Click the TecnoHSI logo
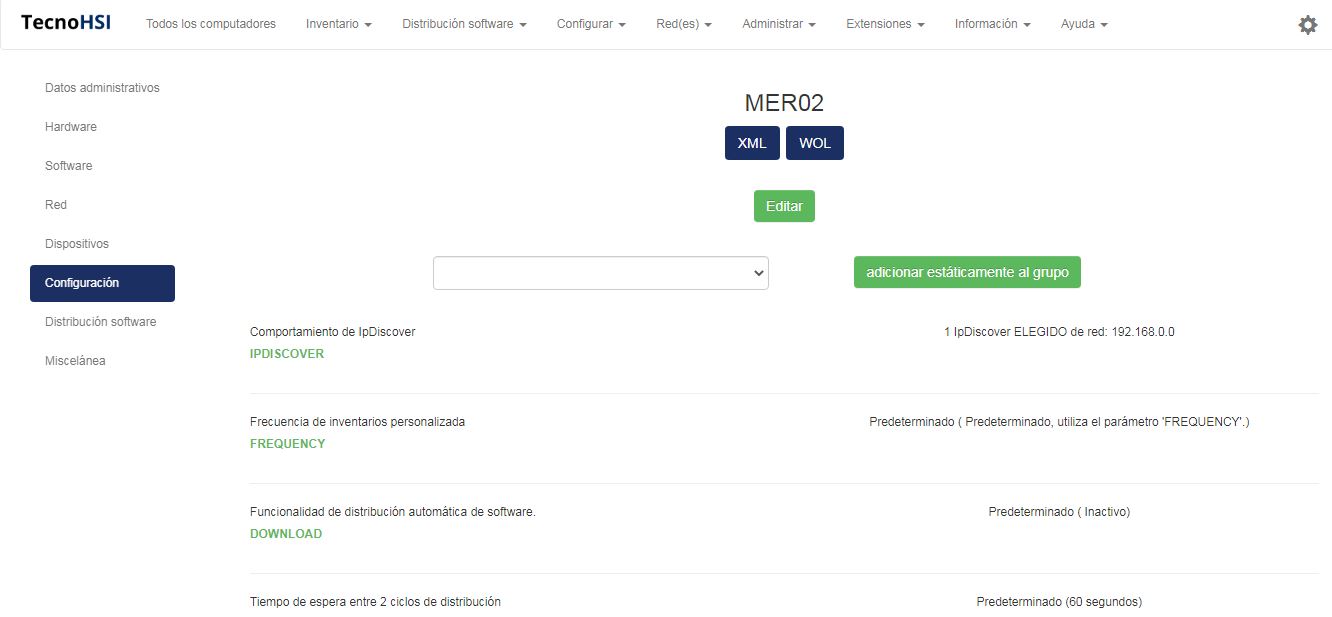Viewport: 1332px width, 617px height. [x=66, y=23]
